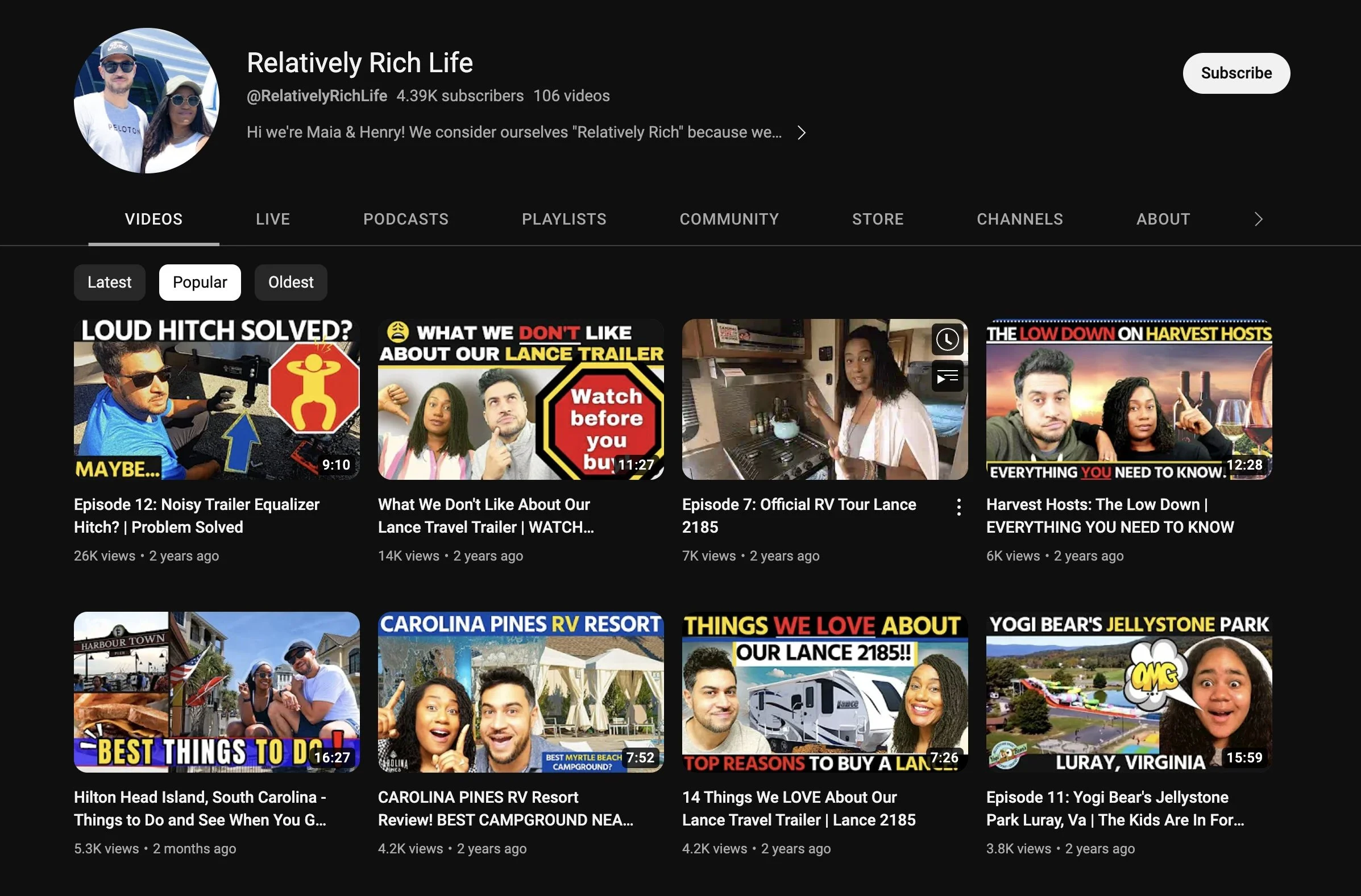1361x896 pixels.
Task: Click the Carolina Pines RV Resort thumbnail
Action: click(520, 692)
